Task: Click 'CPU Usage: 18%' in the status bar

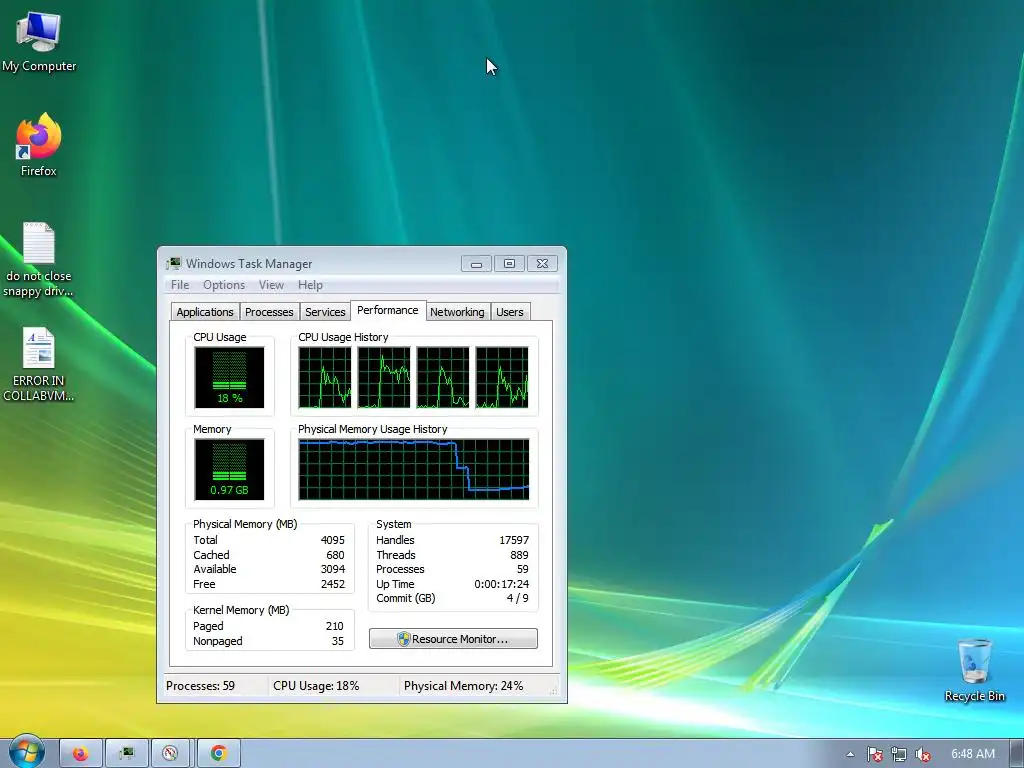Action: pyautogui.click(x=316, y=686)
